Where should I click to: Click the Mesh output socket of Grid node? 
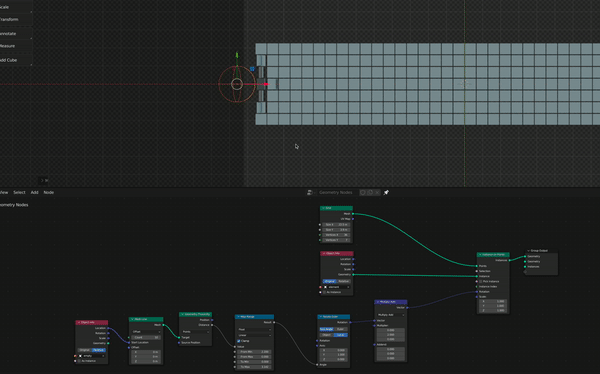353,214
